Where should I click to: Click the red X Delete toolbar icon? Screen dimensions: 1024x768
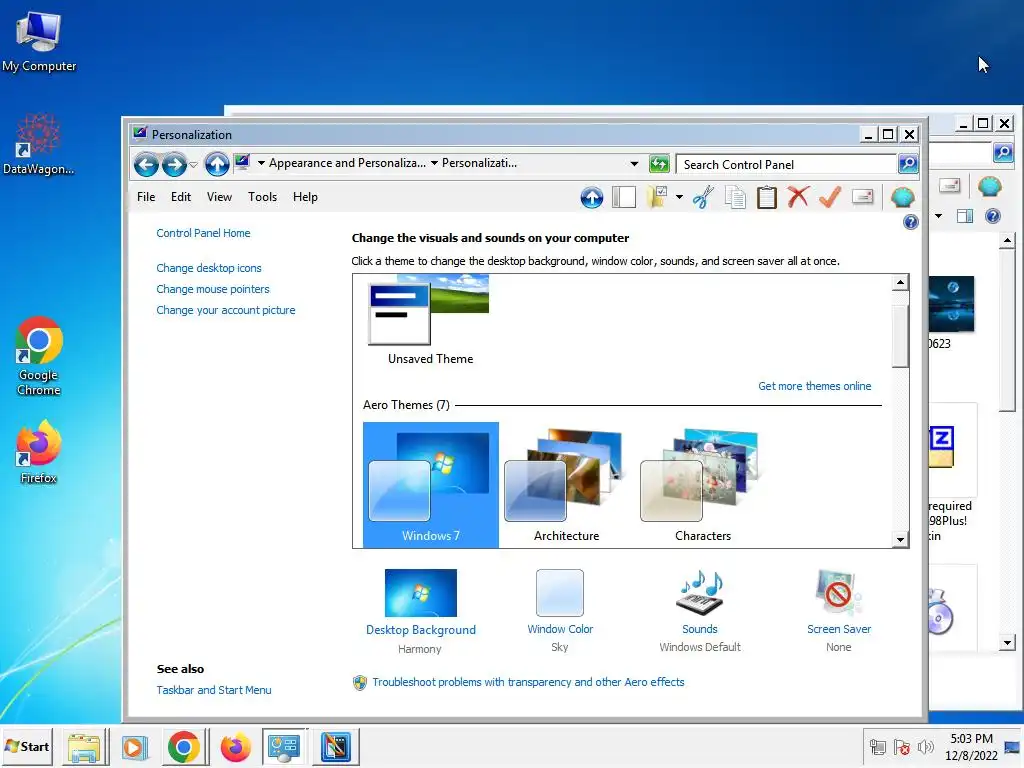(x=798, y=197)
